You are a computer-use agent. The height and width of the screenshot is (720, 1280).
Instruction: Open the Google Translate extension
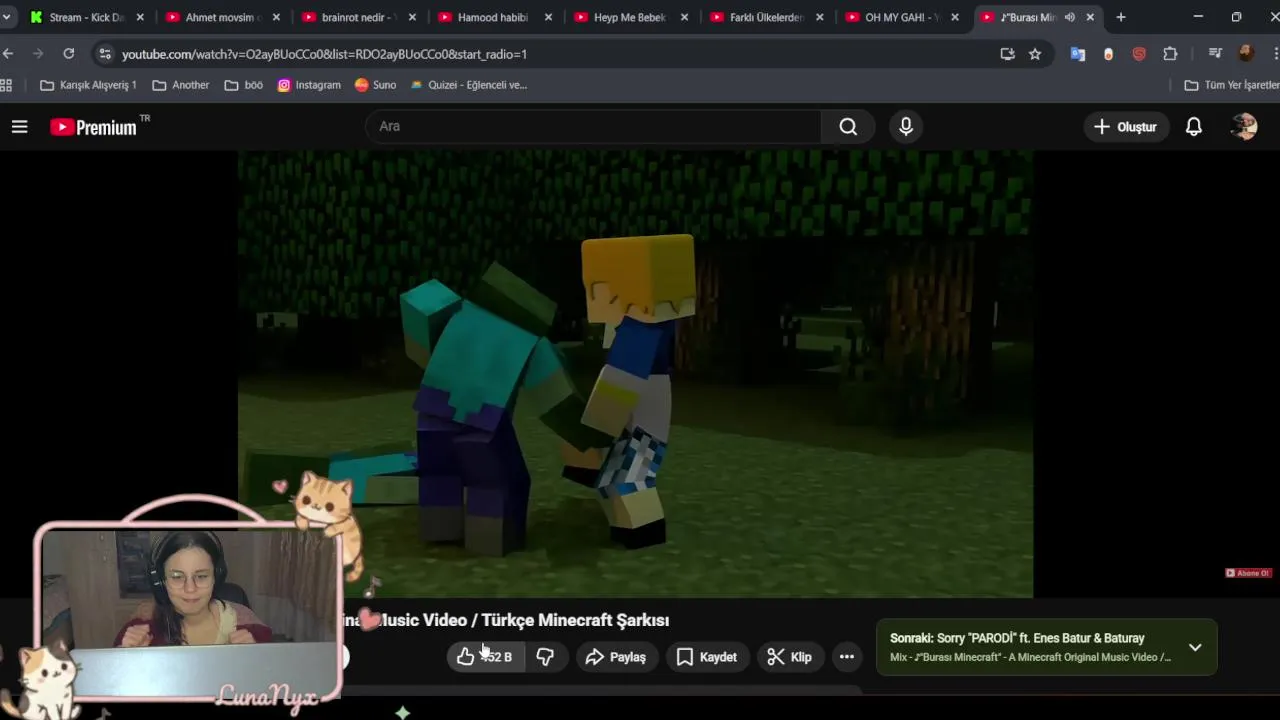(1078, 54)
